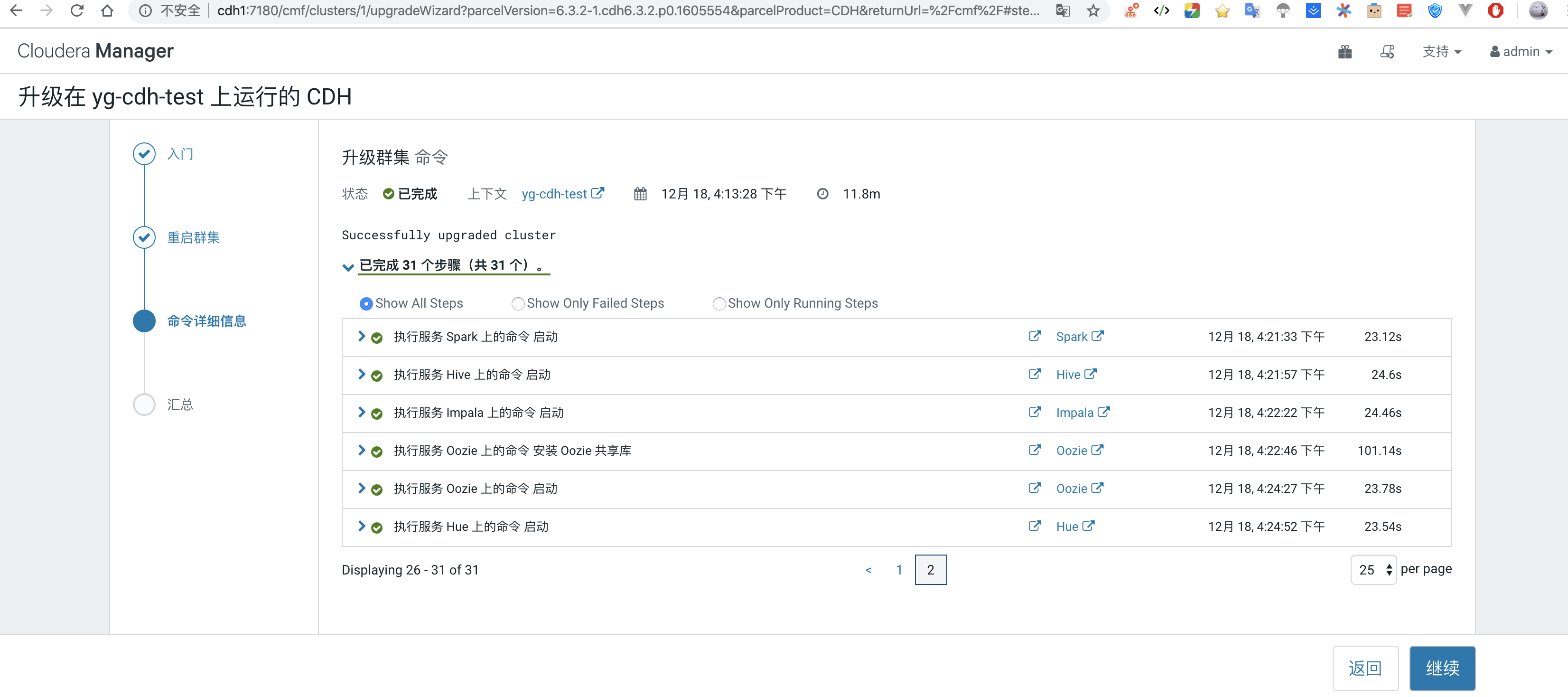Select wizard step 命令详细信息

tap(206, 321)
